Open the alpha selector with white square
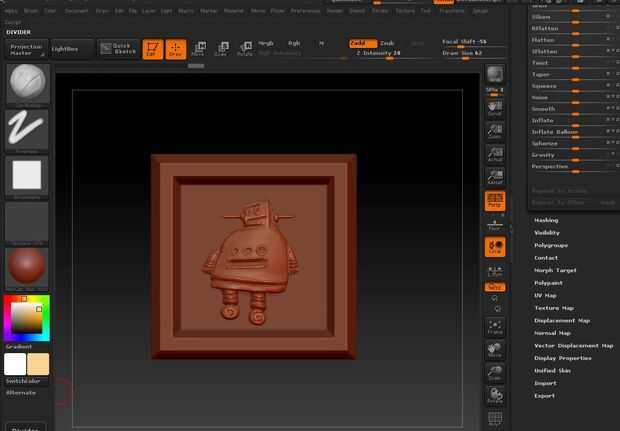The width and height of the screenshot is (620, 431). pos(27,175)
